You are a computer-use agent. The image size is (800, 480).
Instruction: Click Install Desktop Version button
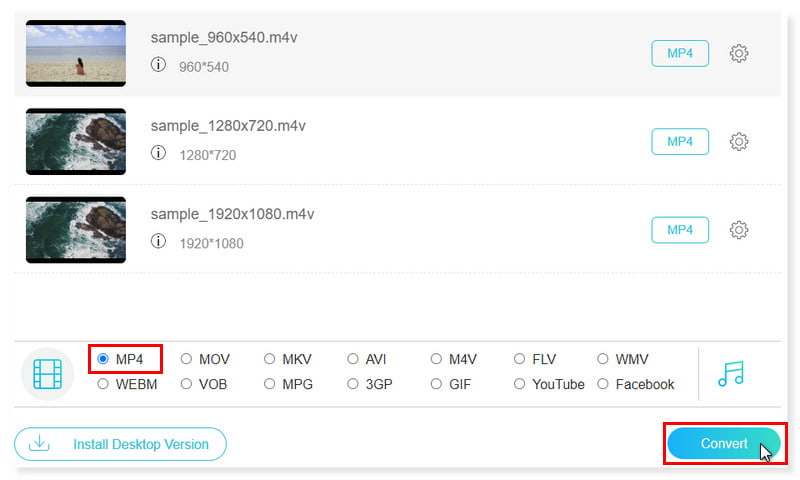coord(120,444)
